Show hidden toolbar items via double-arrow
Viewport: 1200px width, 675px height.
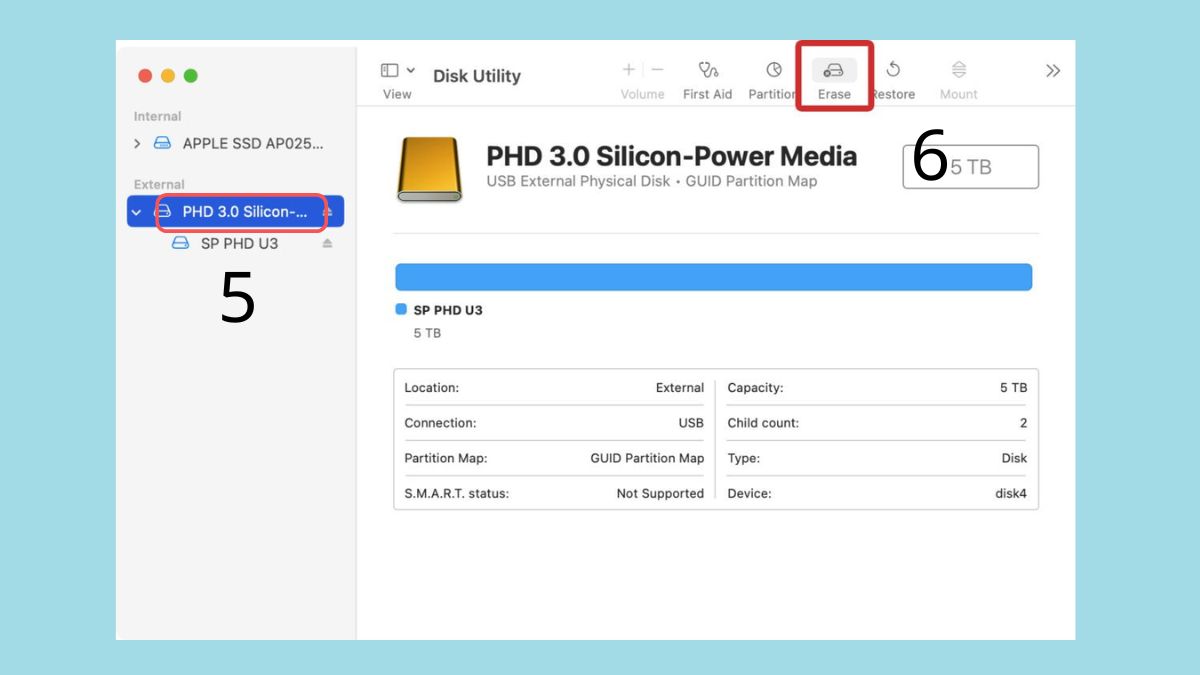pos(1052,70)
